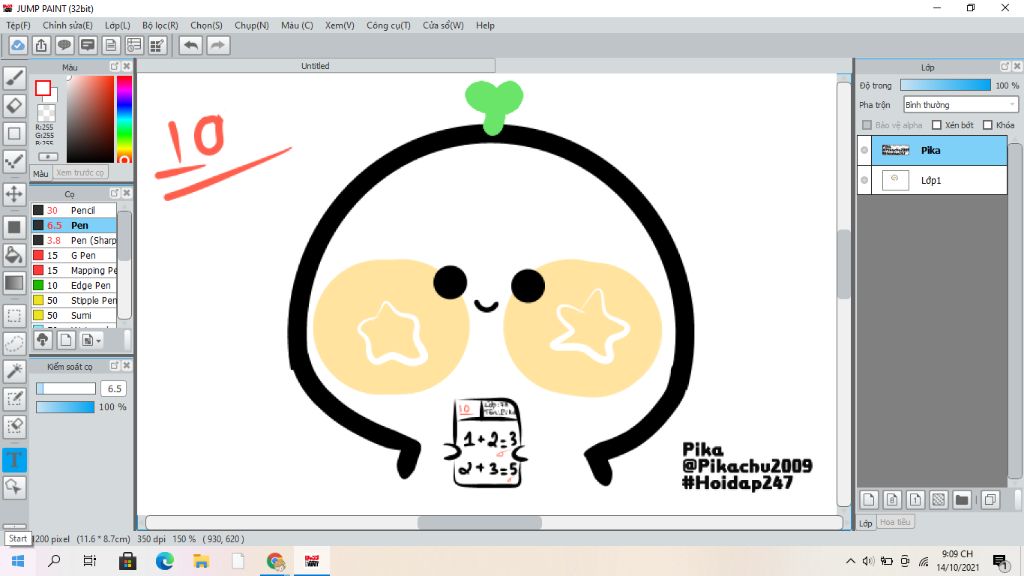Open Công cụ(T) menu
Screen dimensions: 1024x576
coord(389,25)
